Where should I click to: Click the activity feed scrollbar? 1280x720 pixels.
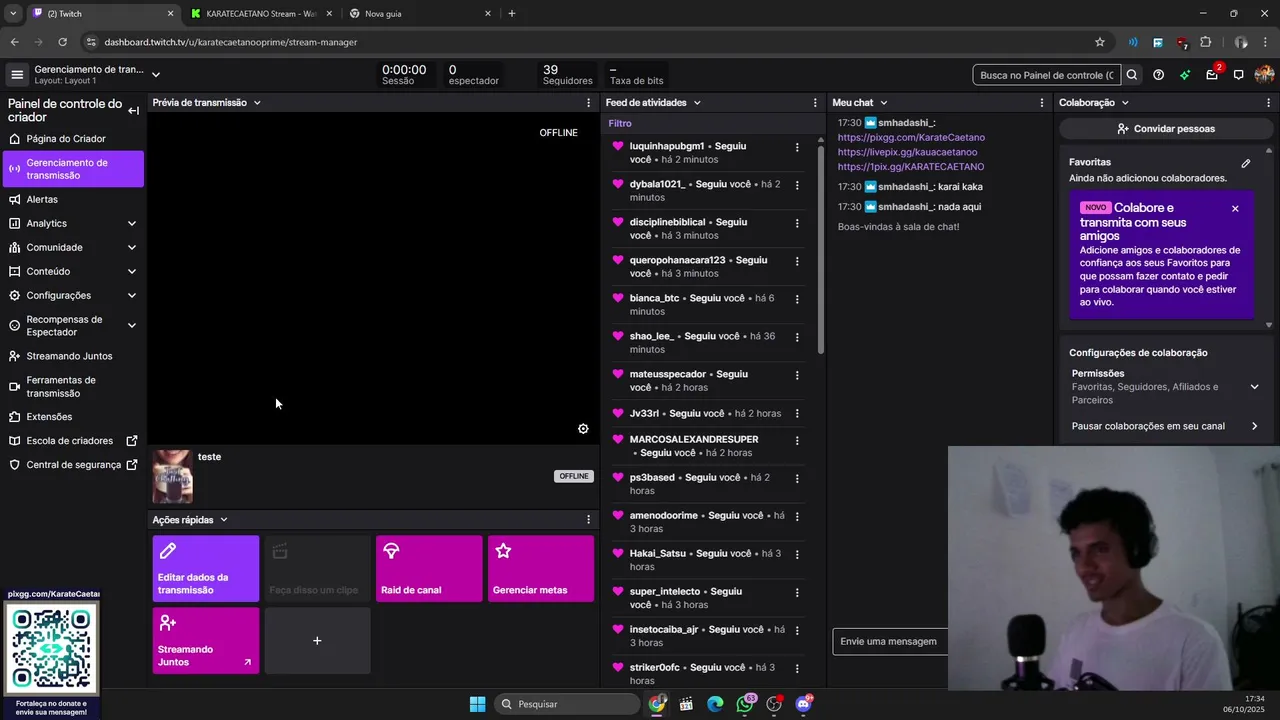pyautogui.click(x=821, y=250)
